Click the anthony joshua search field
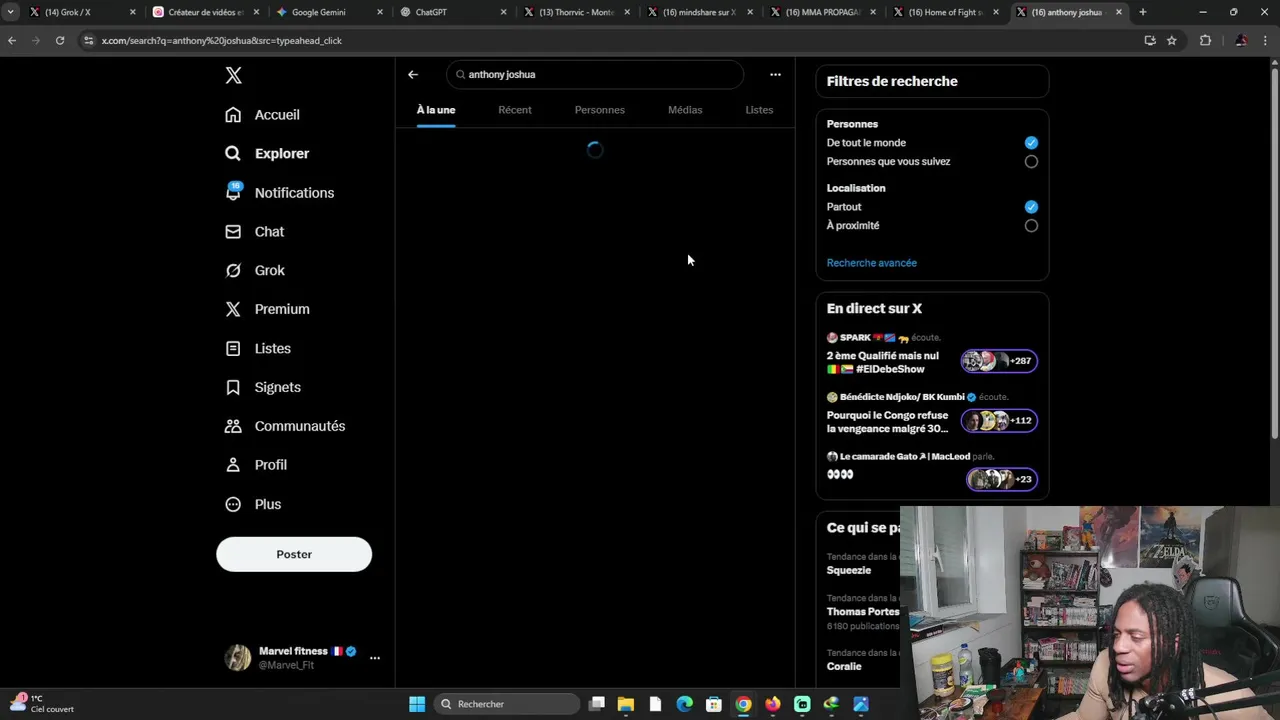The image size is (1280, 720). (595, 74)
